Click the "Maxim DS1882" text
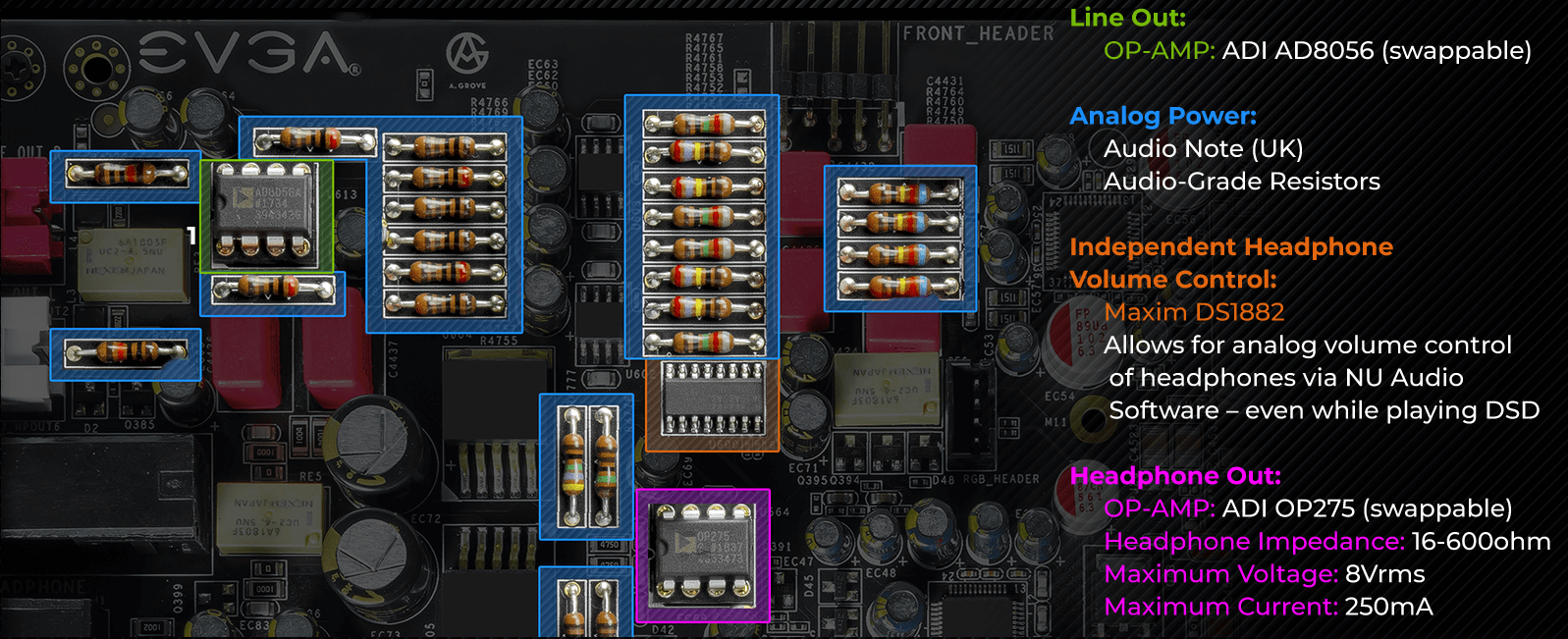Image resolution: width=1568 pixels, height=639 pixels. point(1194,312)
